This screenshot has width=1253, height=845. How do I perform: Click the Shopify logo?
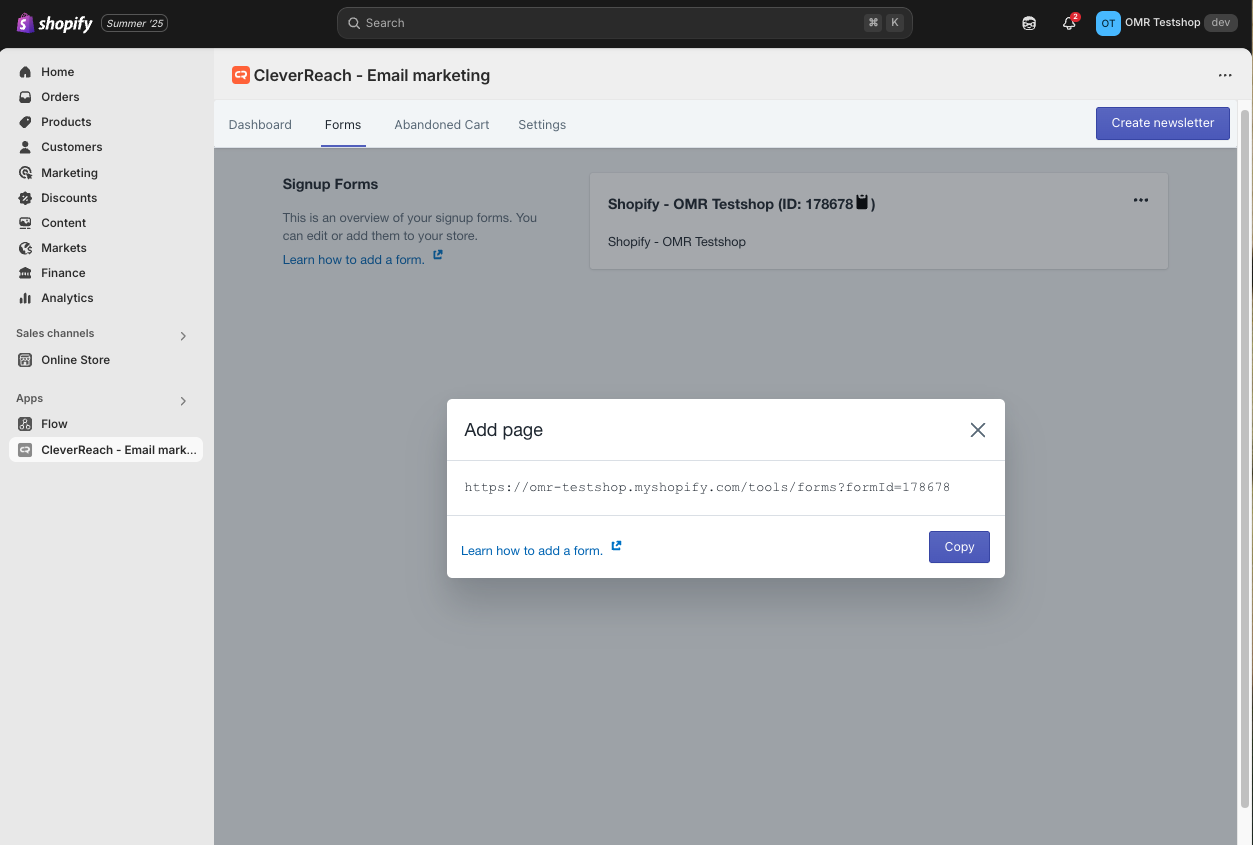54,23
